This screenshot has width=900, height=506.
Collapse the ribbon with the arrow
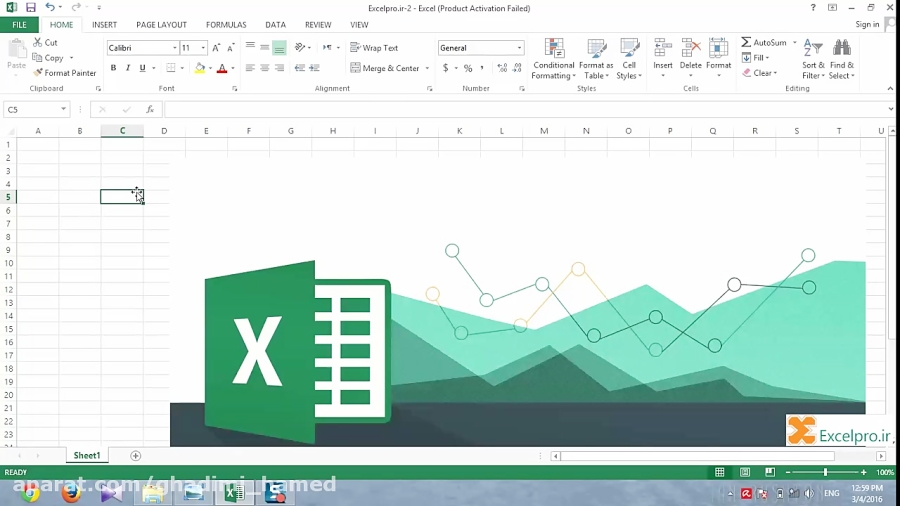pos(890,88)
